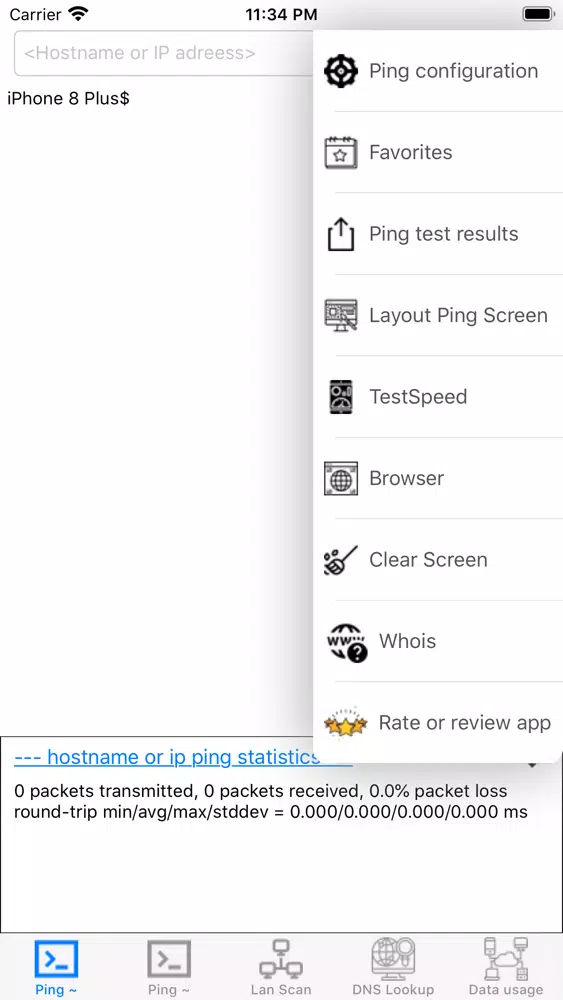Click the Browser globe icon
Image resolution: width=563 pixels, height=1000 pixels.
(341, 478)
